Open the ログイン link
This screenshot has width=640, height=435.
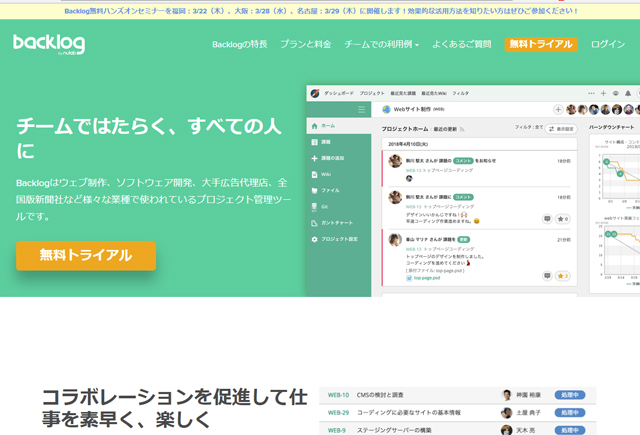point(608,44)
